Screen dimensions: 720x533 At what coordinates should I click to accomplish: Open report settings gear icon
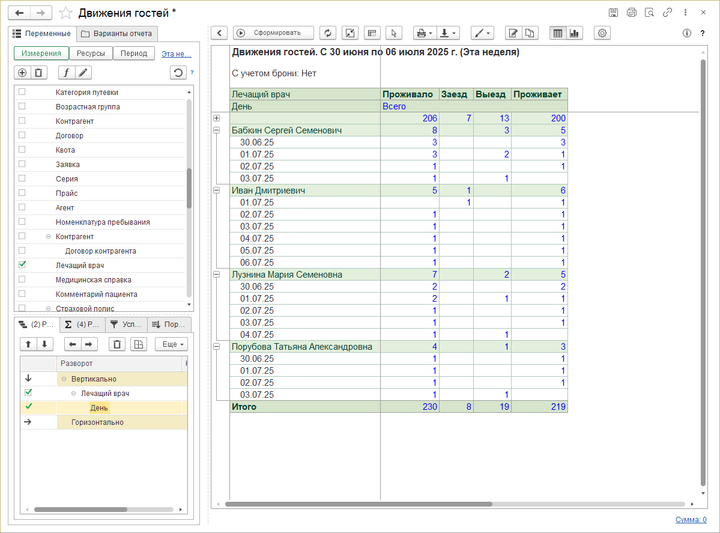602,33
